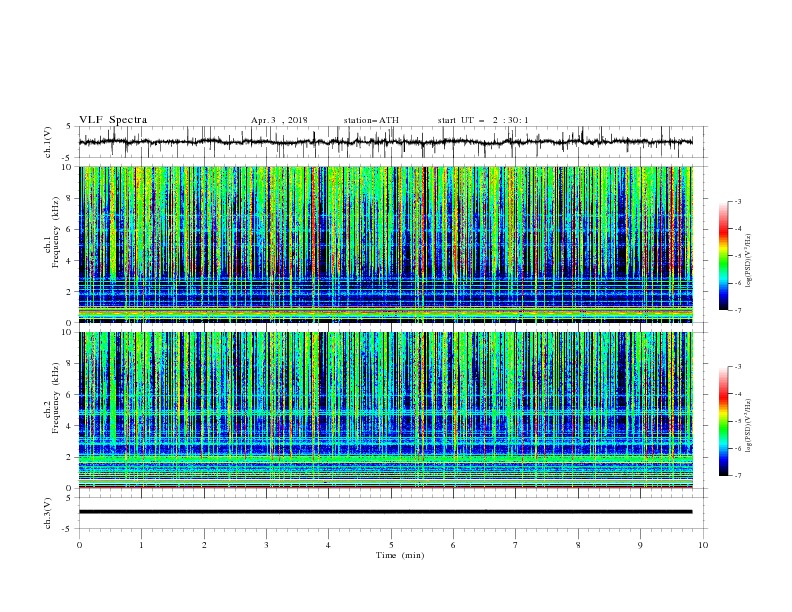Image resolution: width=792 pixels, height=612 pixels.
Task: Click time axis tick label "0"
Action: tap(79, 545)
